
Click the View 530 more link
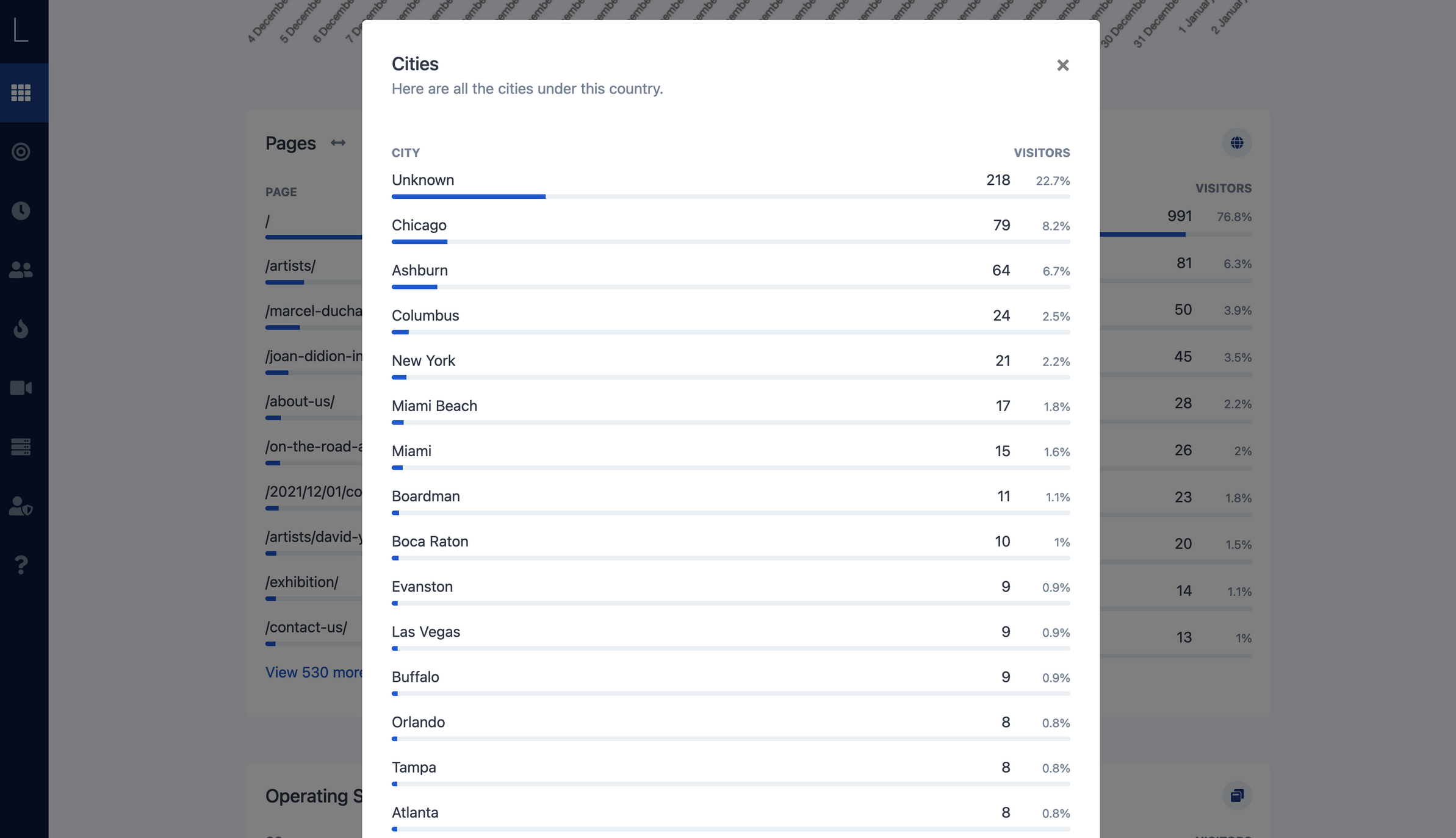click(314, 672)
